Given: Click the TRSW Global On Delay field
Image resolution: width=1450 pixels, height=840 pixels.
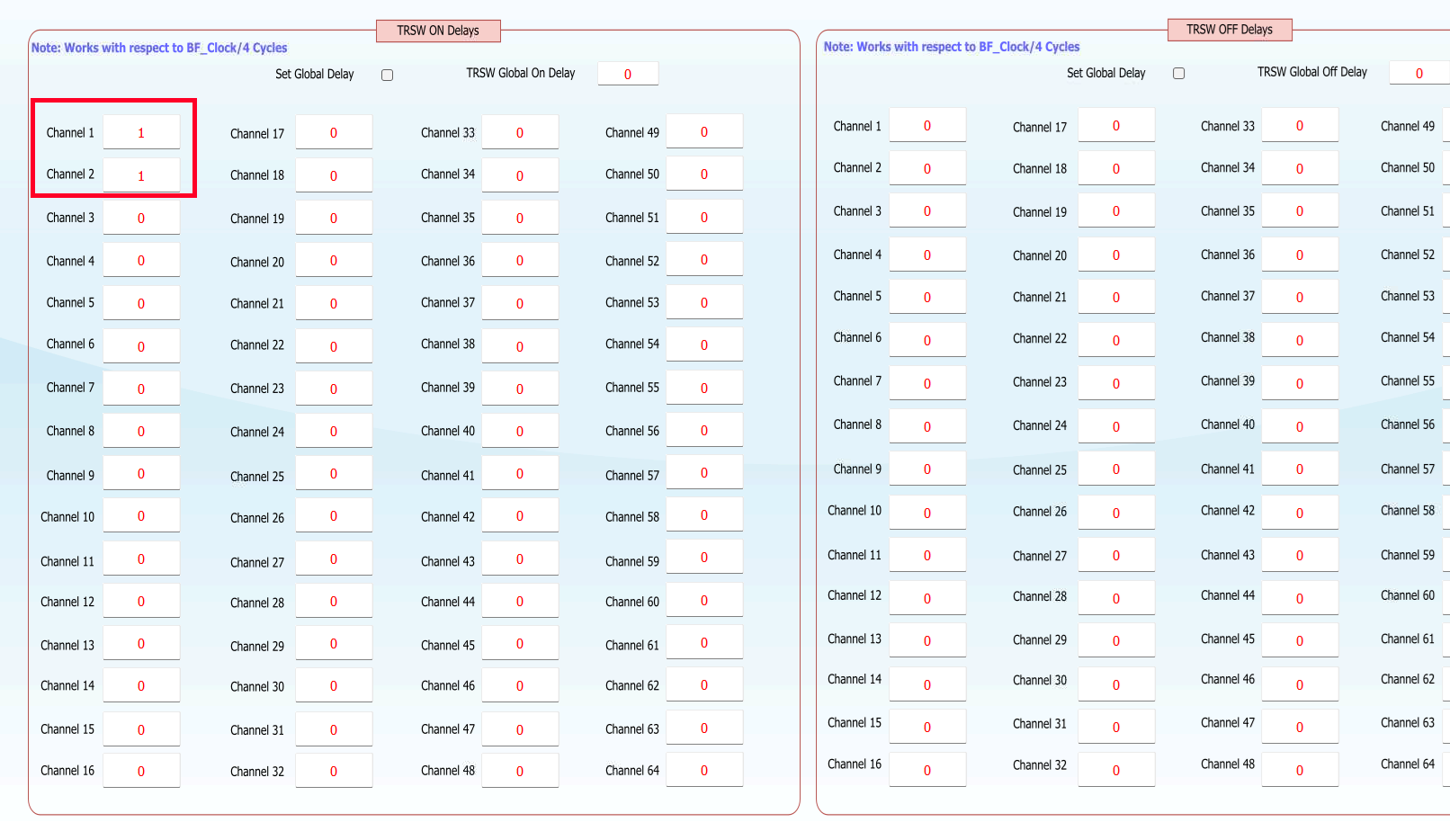Looking at the screenshot, I should click(x=628, y=74).
